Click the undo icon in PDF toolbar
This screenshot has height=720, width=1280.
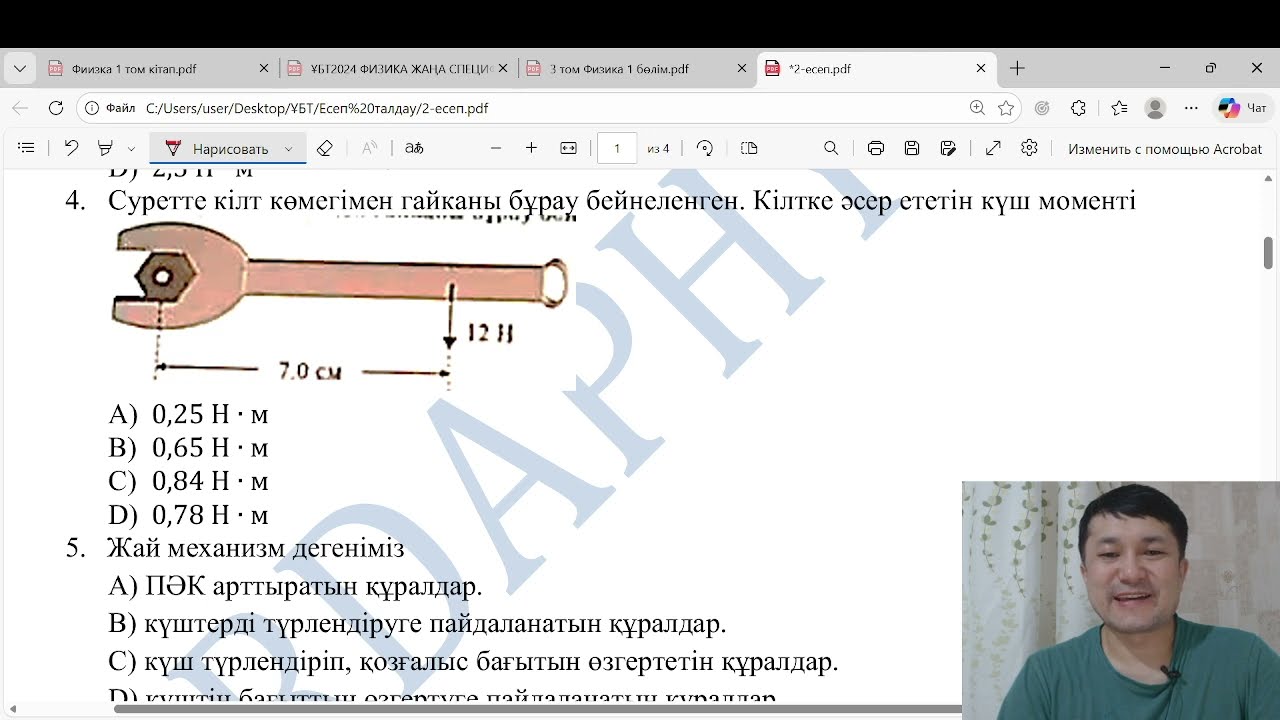(71, 148)
